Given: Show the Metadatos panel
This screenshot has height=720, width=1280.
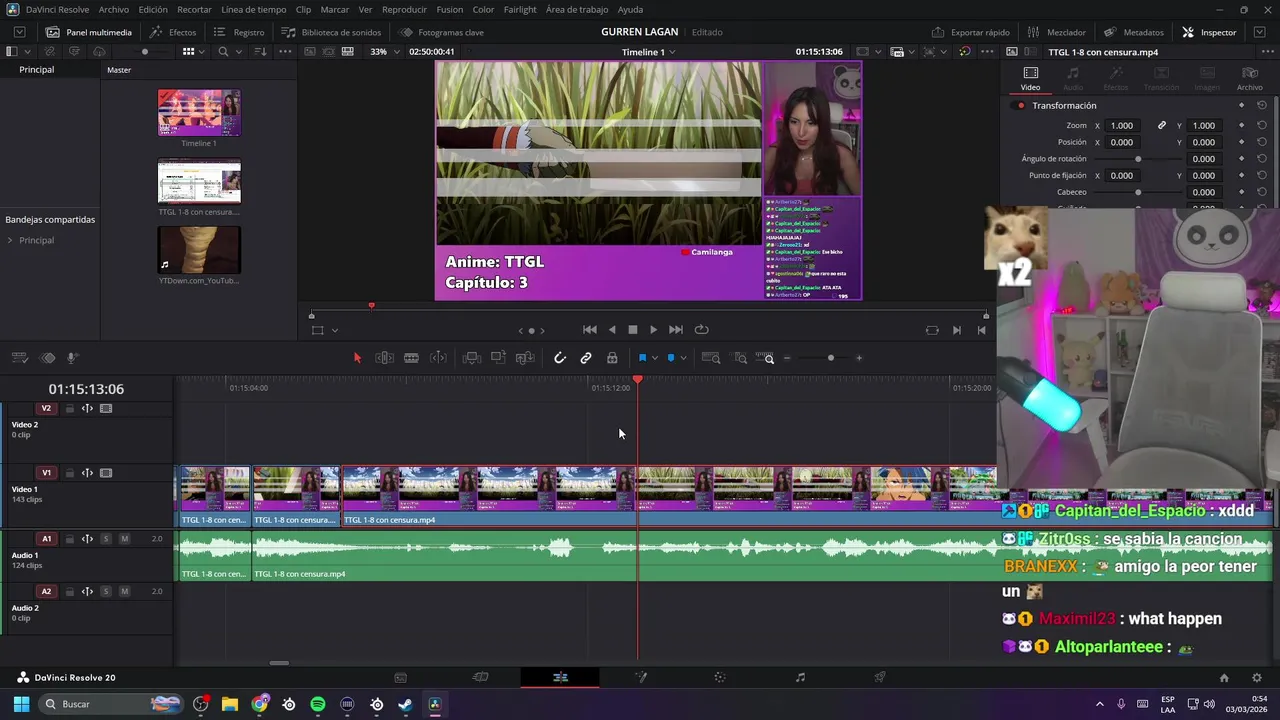Looking at the screenshot, I should tap(1134, 32).
